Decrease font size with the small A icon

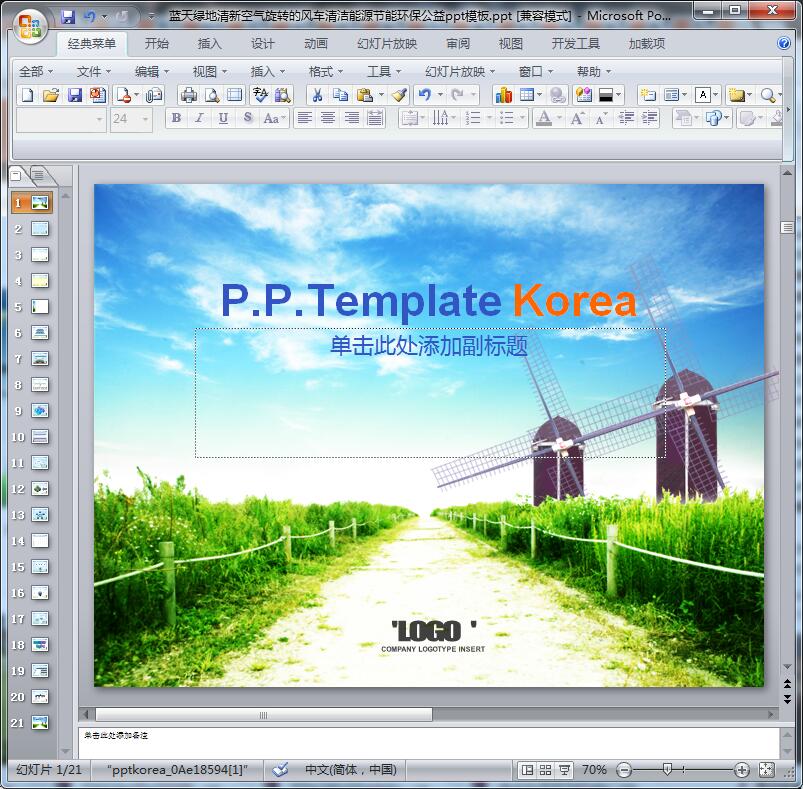click(601, 119)
